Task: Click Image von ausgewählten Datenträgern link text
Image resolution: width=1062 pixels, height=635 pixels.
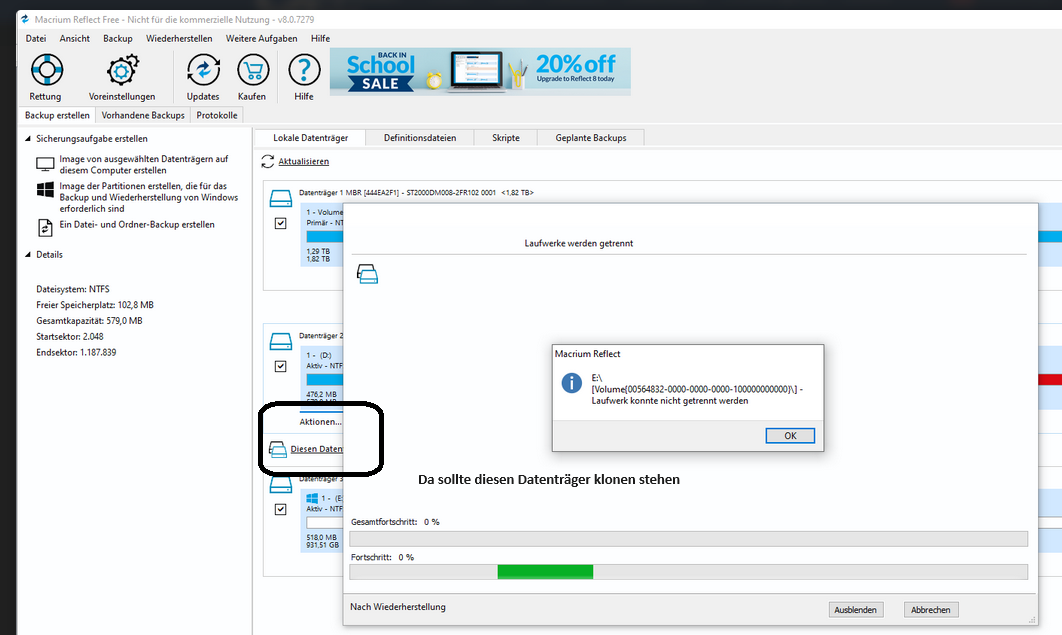Action: (x=144, y=165)
